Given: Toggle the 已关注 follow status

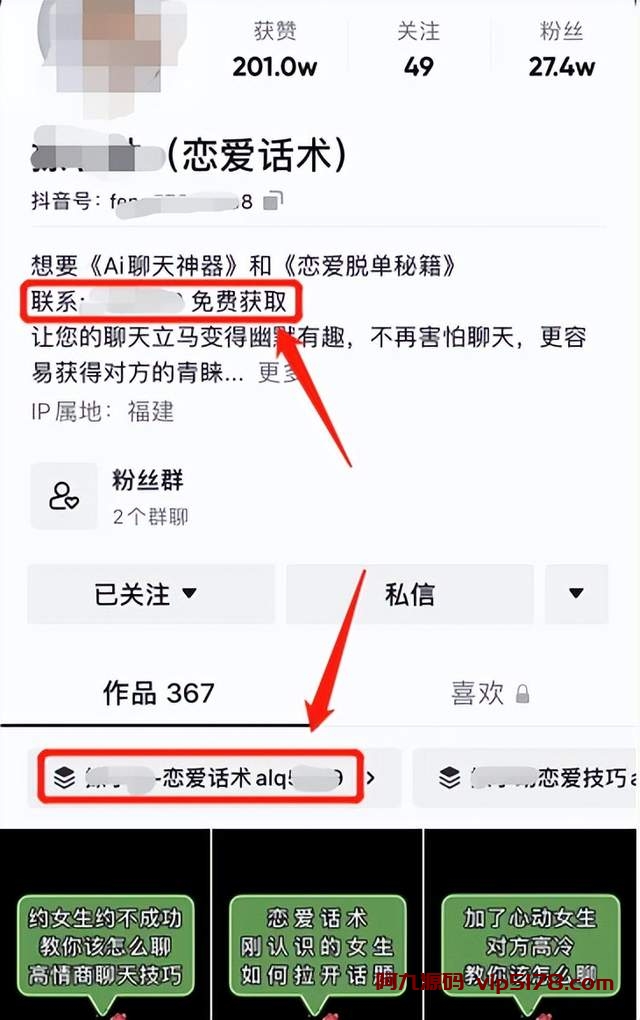Looking at the screenshot, I should click(150, 594).
